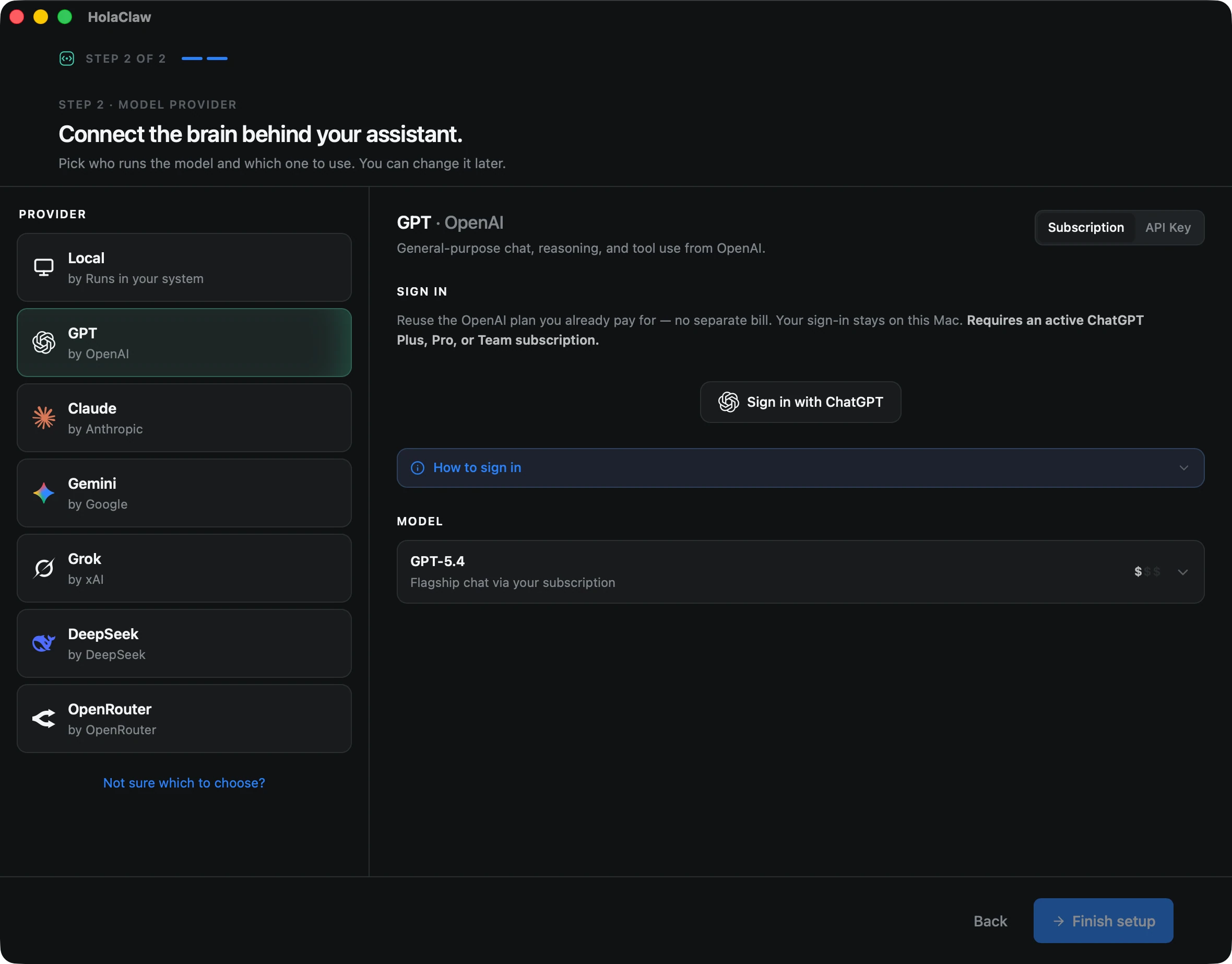This screenshot has width=1232, height=964.
Task: Click the STEP 2 OF 2 label
Action: point(126,58)
